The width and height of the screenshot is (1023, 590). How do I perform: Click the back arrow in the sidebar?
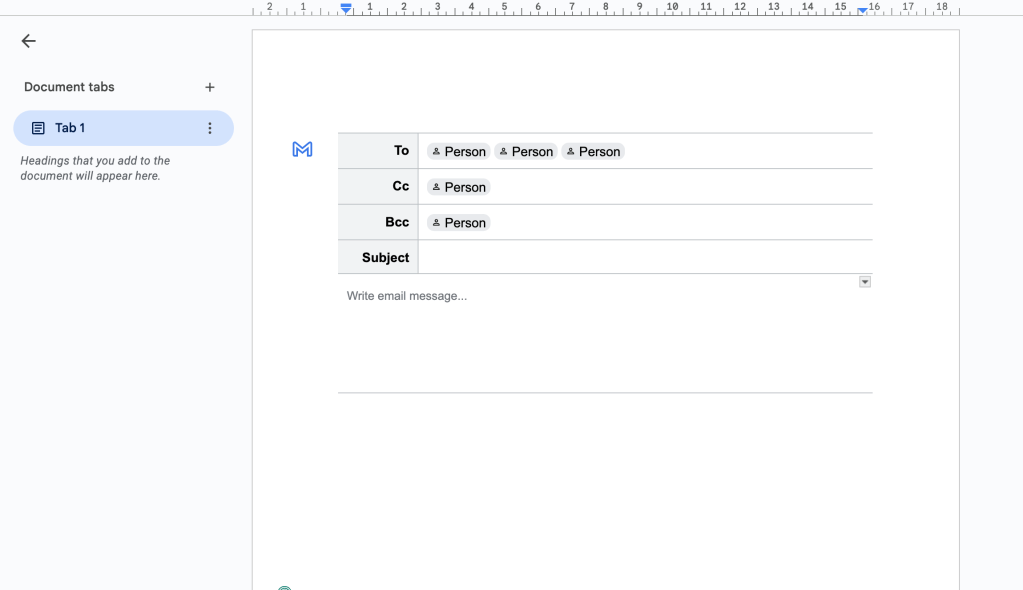pos(28,41)
